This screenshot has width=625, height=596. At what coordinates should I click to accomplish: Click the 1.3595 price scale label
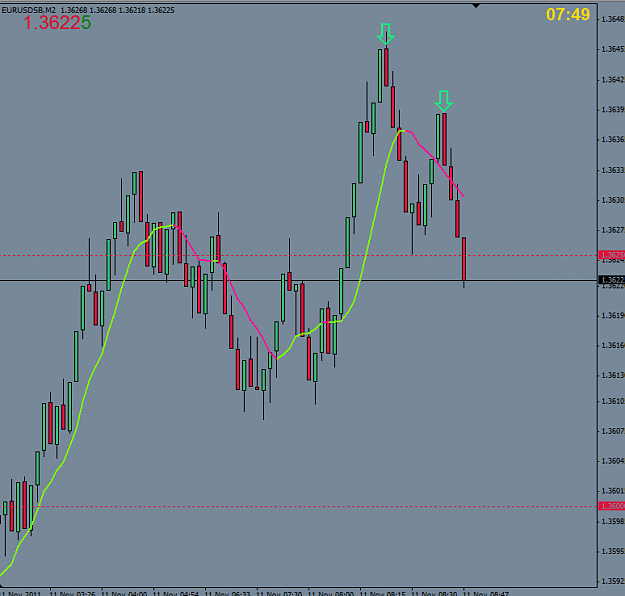(x=613, y=551)
